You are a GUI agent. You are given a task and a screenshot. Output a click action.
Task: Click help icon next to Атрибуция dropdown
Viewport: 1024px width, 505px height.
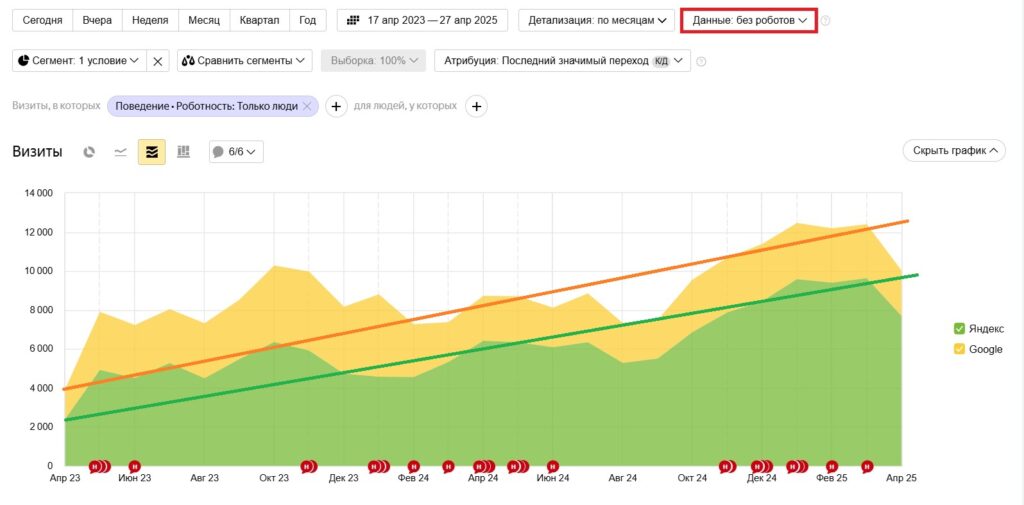[x=701, y=61]
